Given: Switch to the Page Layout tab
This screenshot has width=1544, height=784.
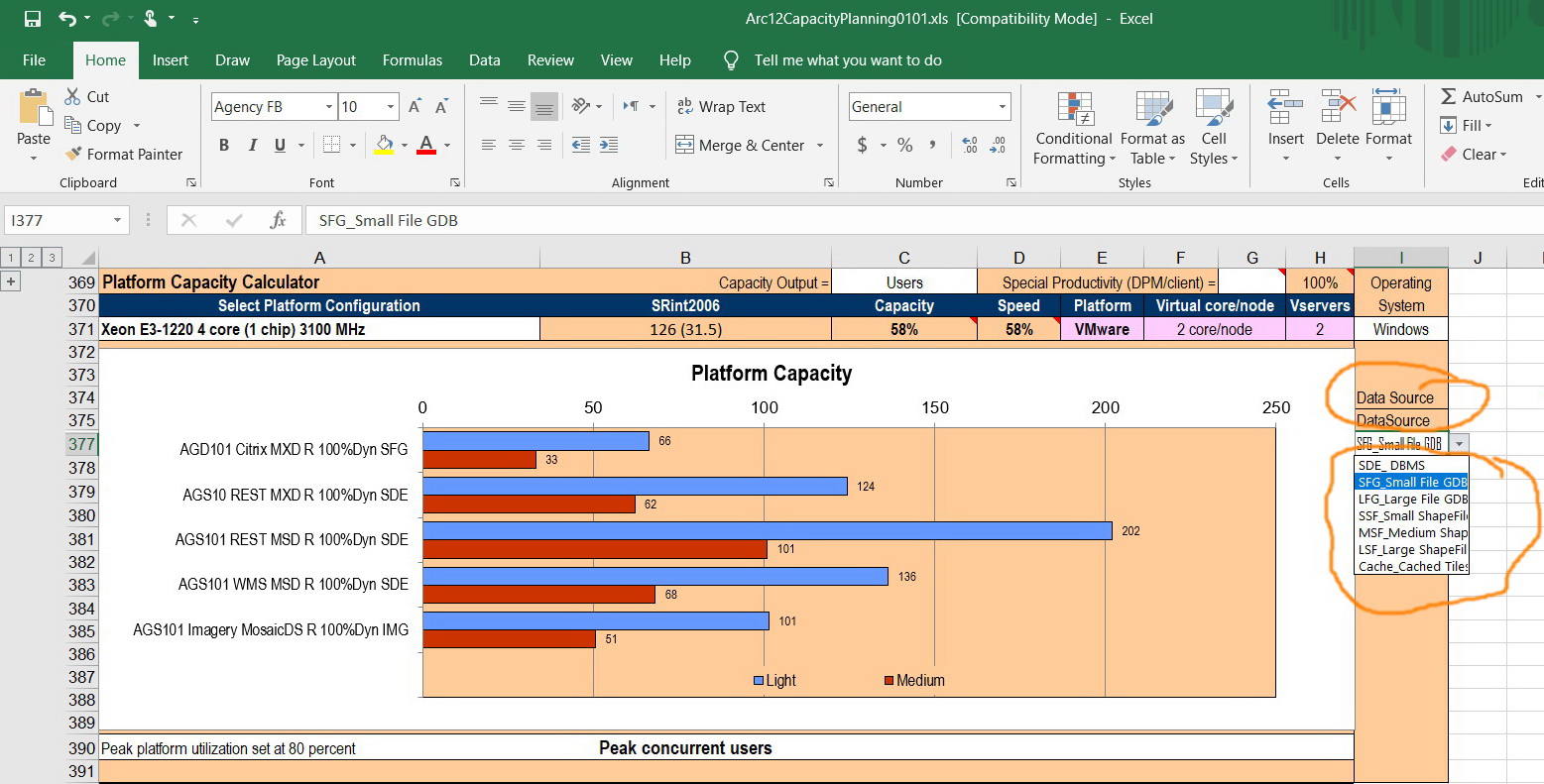Looking at the screenshot, I should click(315, 60).
